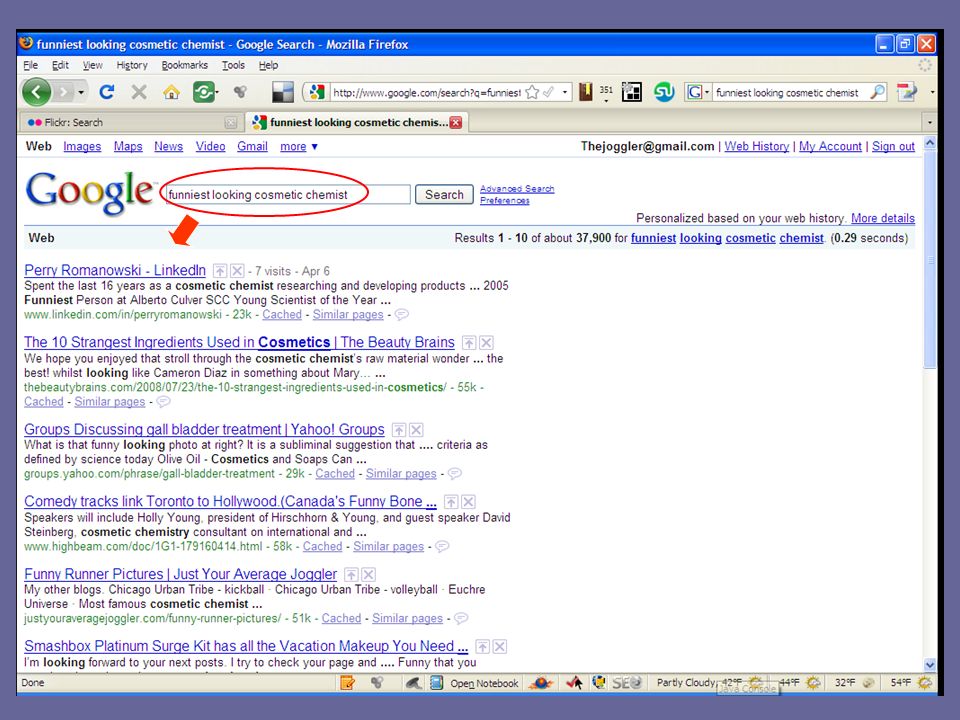Promote the Yahoo! Groups gall bladder result
The width and height of the screenshot is (960, 720).
(399, 430)
